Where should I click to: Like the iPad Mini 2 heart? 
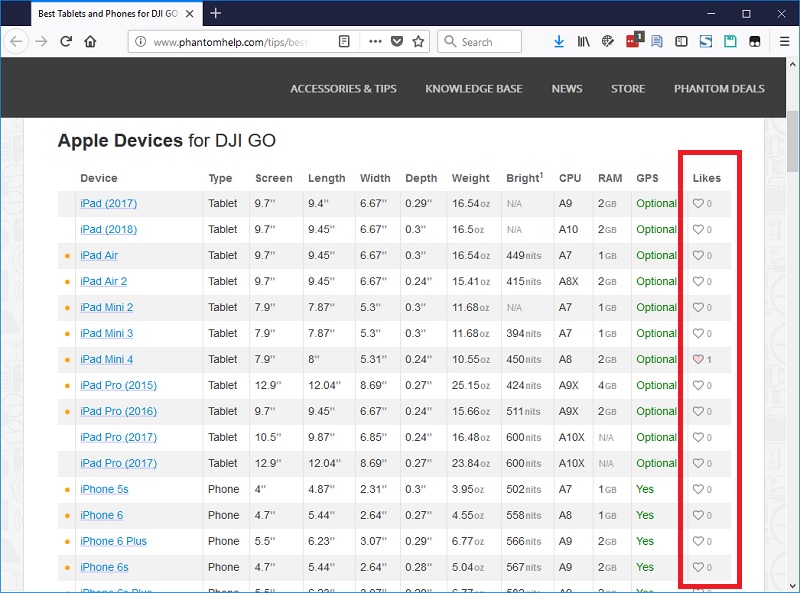tap(698, 307)
